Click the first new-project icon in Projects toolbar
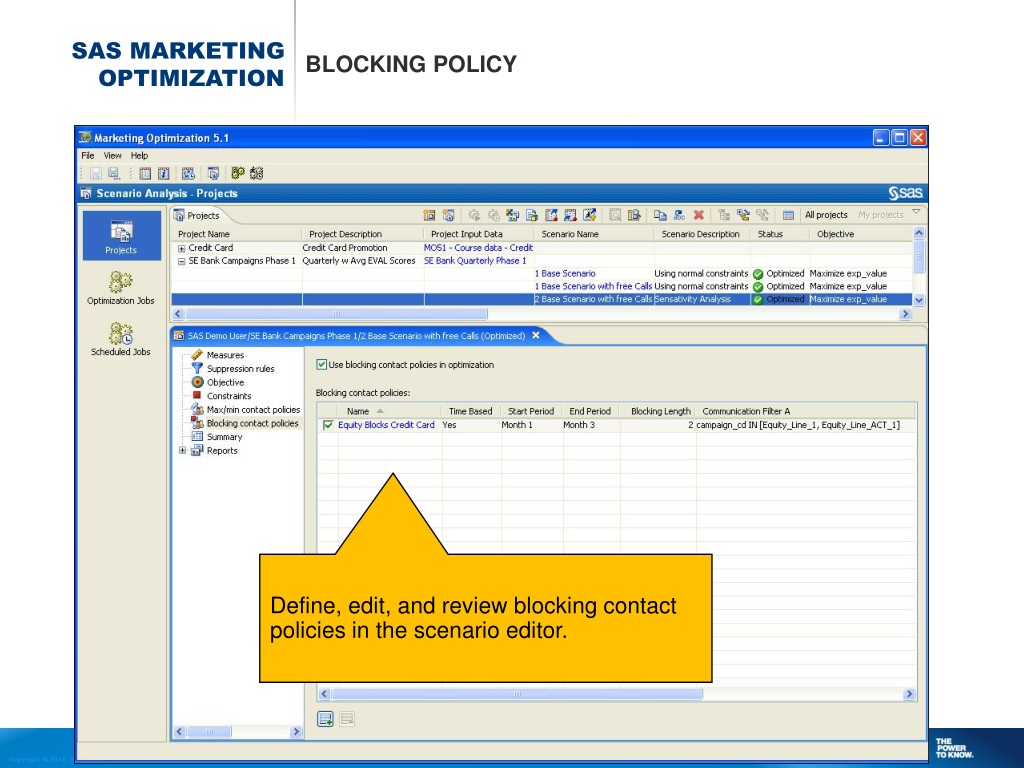 429,215
